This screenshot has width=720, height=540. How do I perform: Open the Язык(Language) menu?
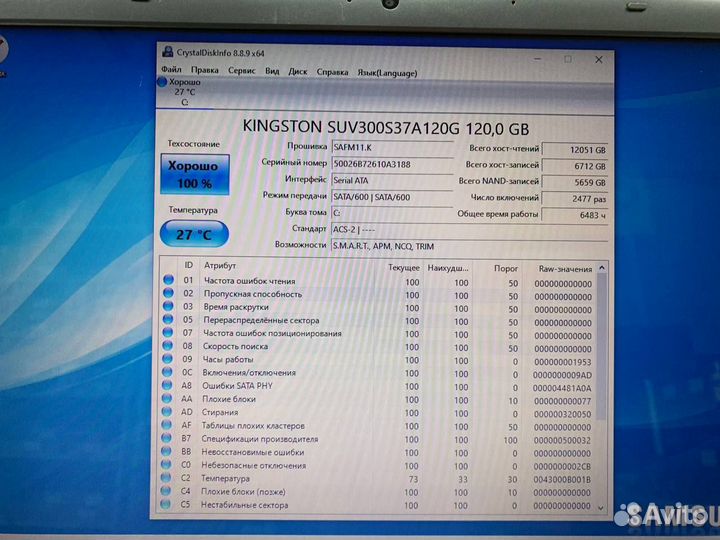[x=388, y=73]
